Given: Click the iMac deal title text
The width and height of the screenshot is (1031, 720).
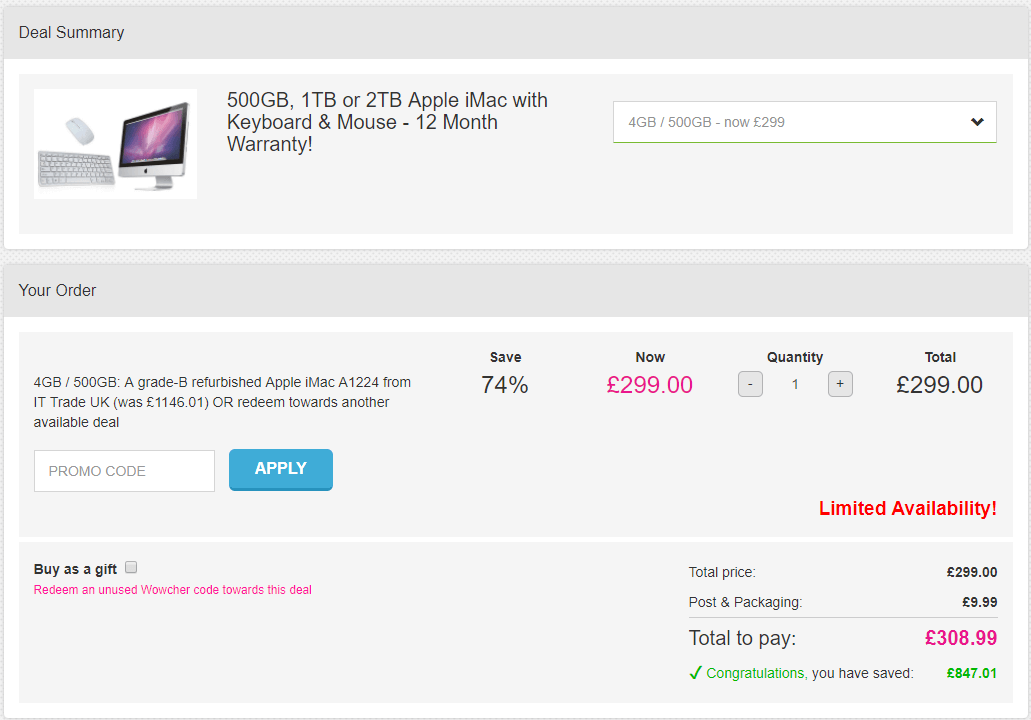Looking at the screenshot, I should coord(387,122).
